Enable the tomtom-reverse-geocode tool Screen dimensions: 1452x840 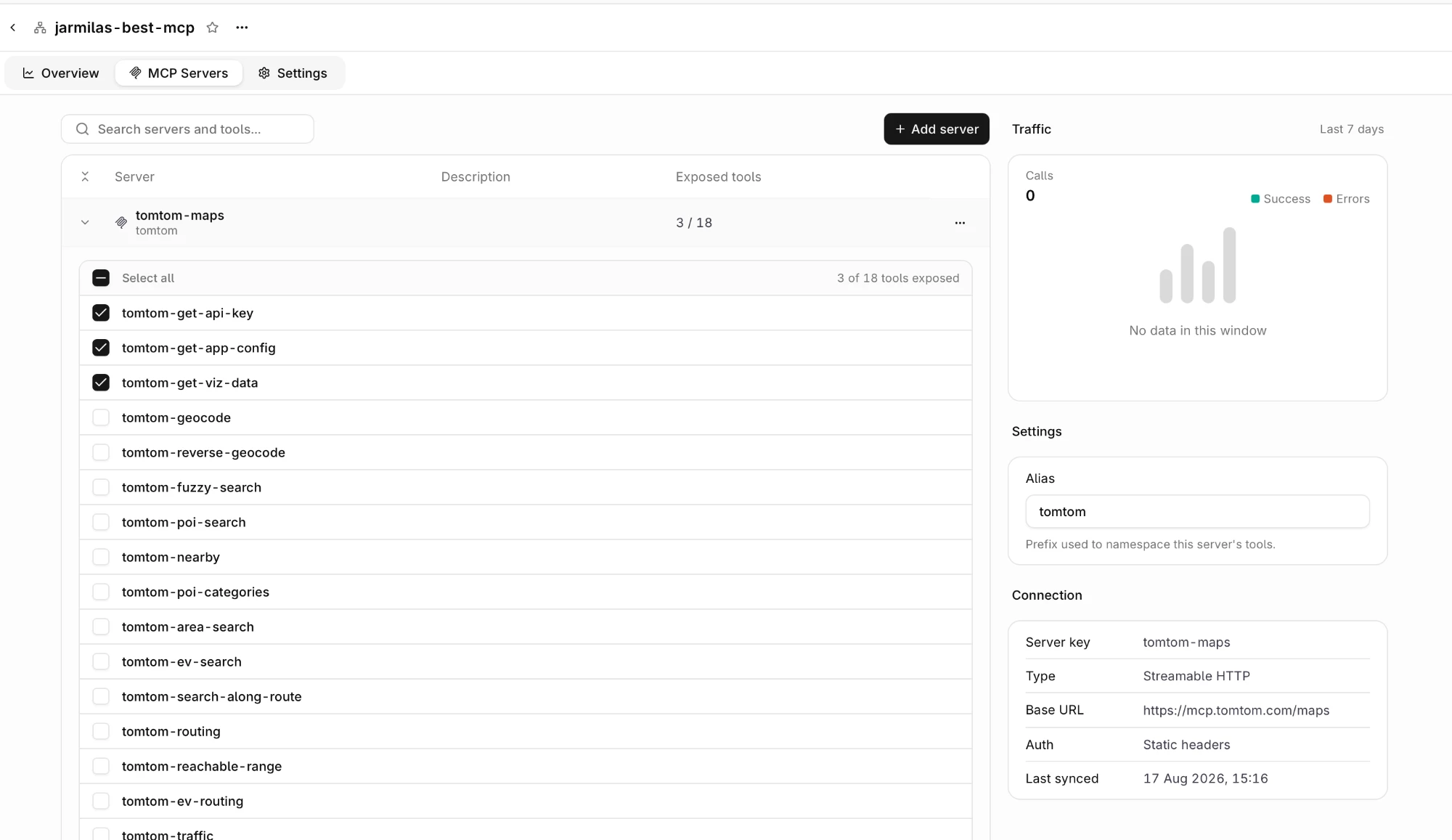[x=101, y=452]
